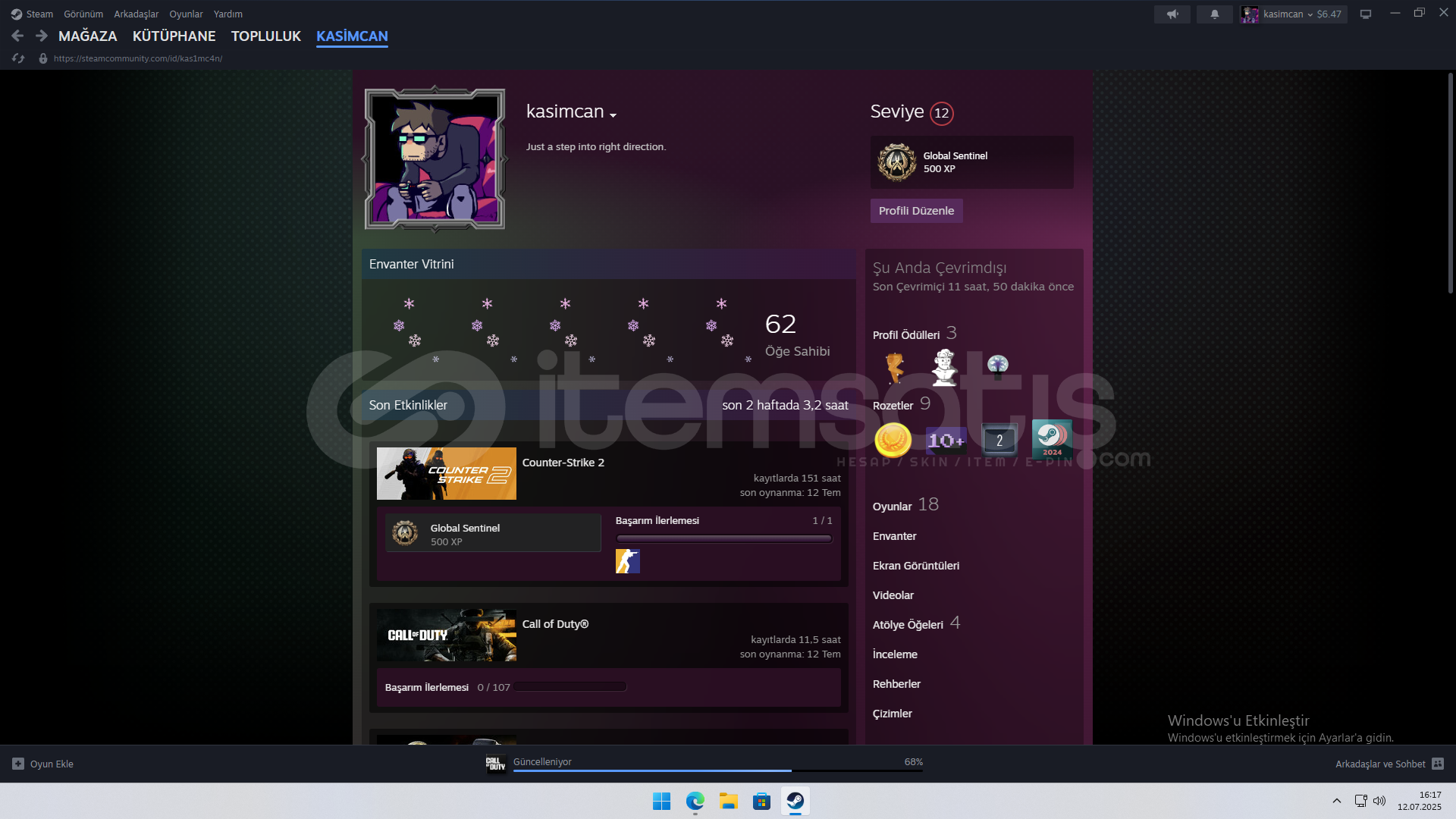Click the Call of Duty 0/107 progress bar
The image size is (1456, 819).
click(x=570, y=687)
